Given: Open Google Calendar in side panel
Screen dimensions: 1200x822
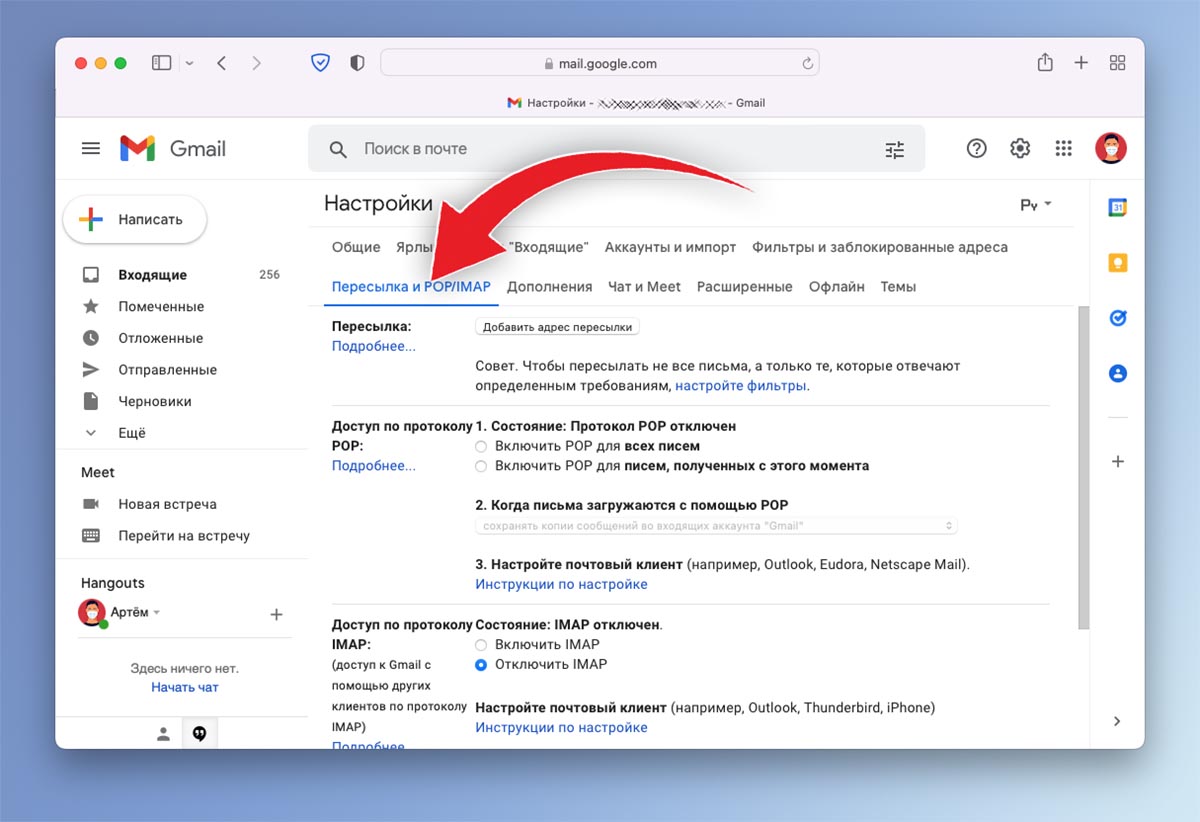Looking at the screenshot, I should pos(1118,208).
